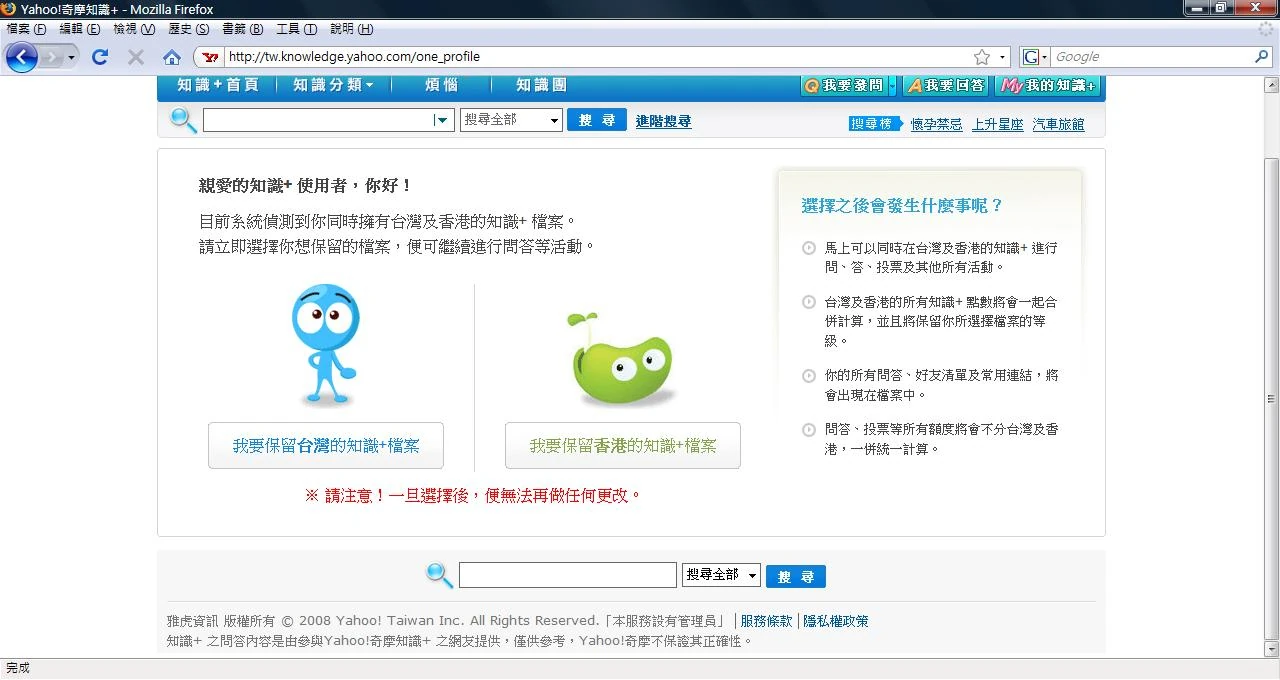Open the 說明 (H) menu

[351, 29]
